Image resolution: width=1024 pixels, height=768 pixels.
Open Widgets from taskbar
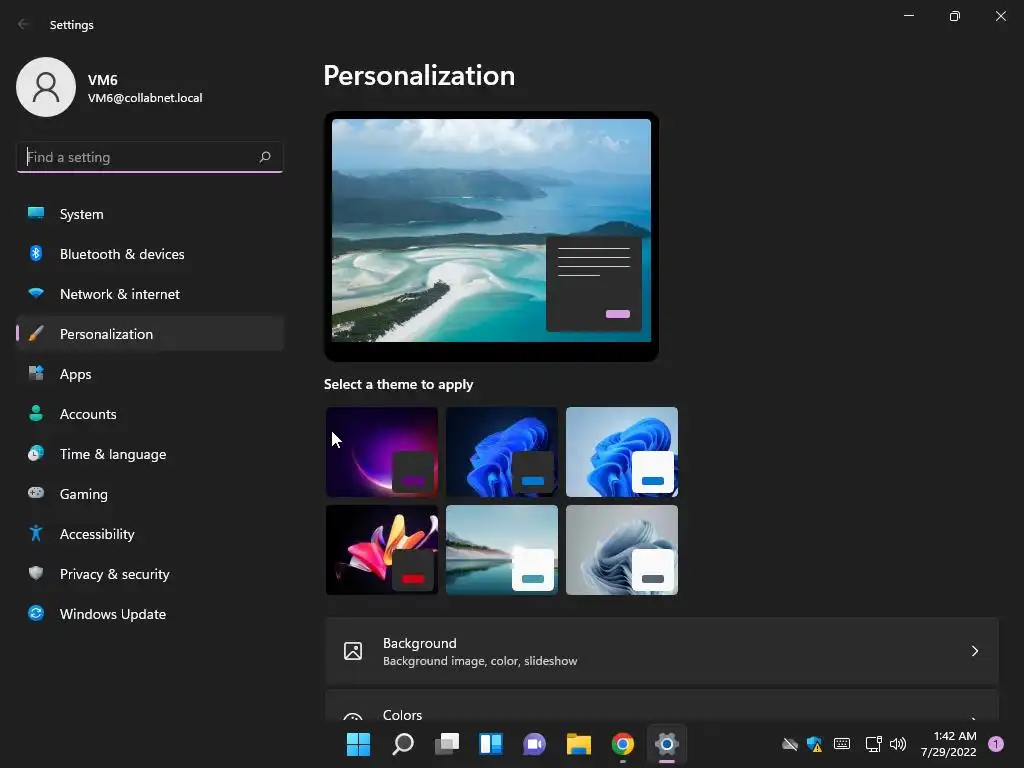click(491, 744)
